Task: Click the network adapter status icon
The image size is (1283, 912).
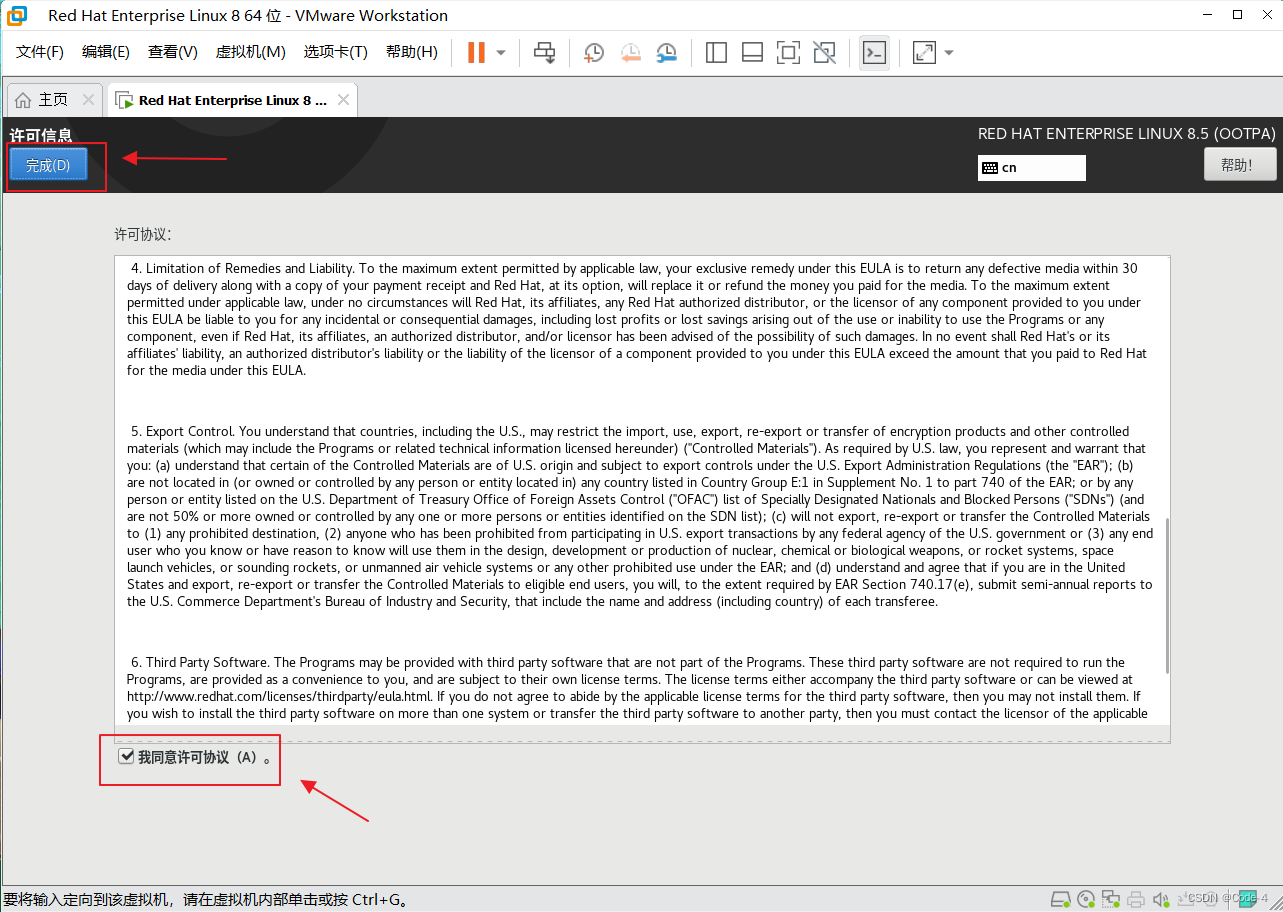Action: pyautogui.click(x=1111, y=898)
